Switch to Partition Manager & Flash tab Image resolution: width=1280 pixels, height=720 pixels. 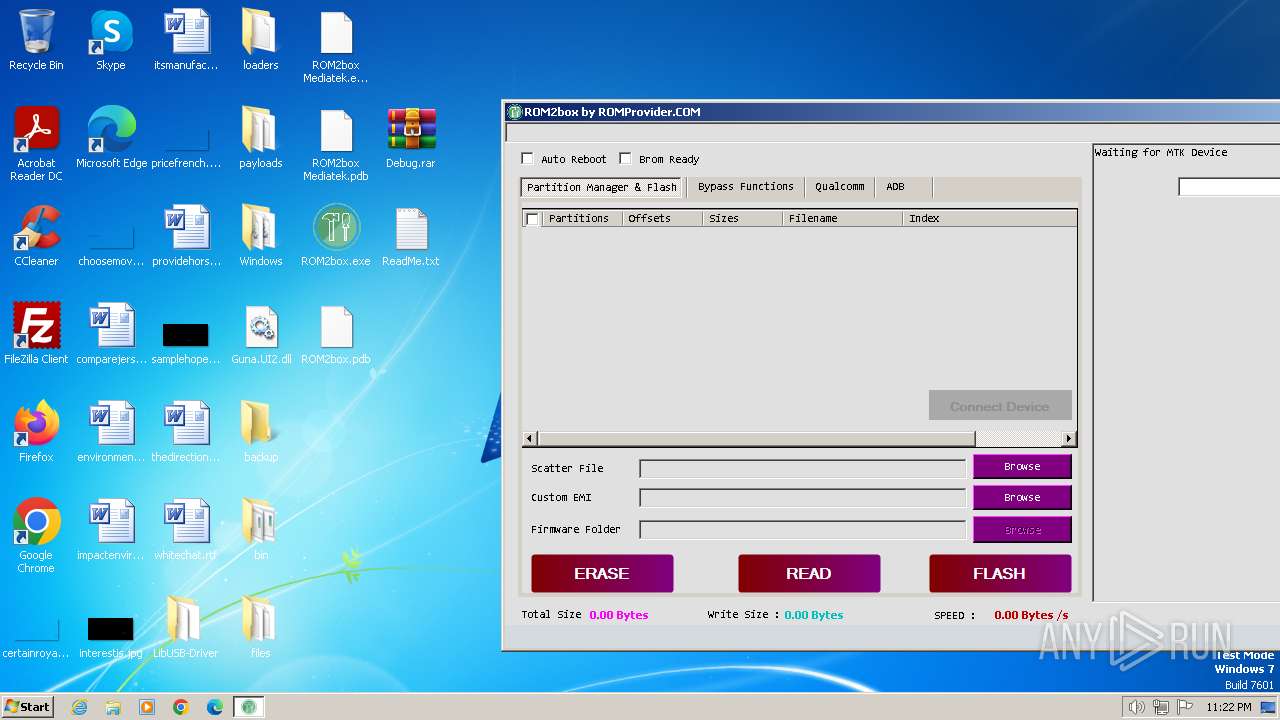[x=602, y=187]
